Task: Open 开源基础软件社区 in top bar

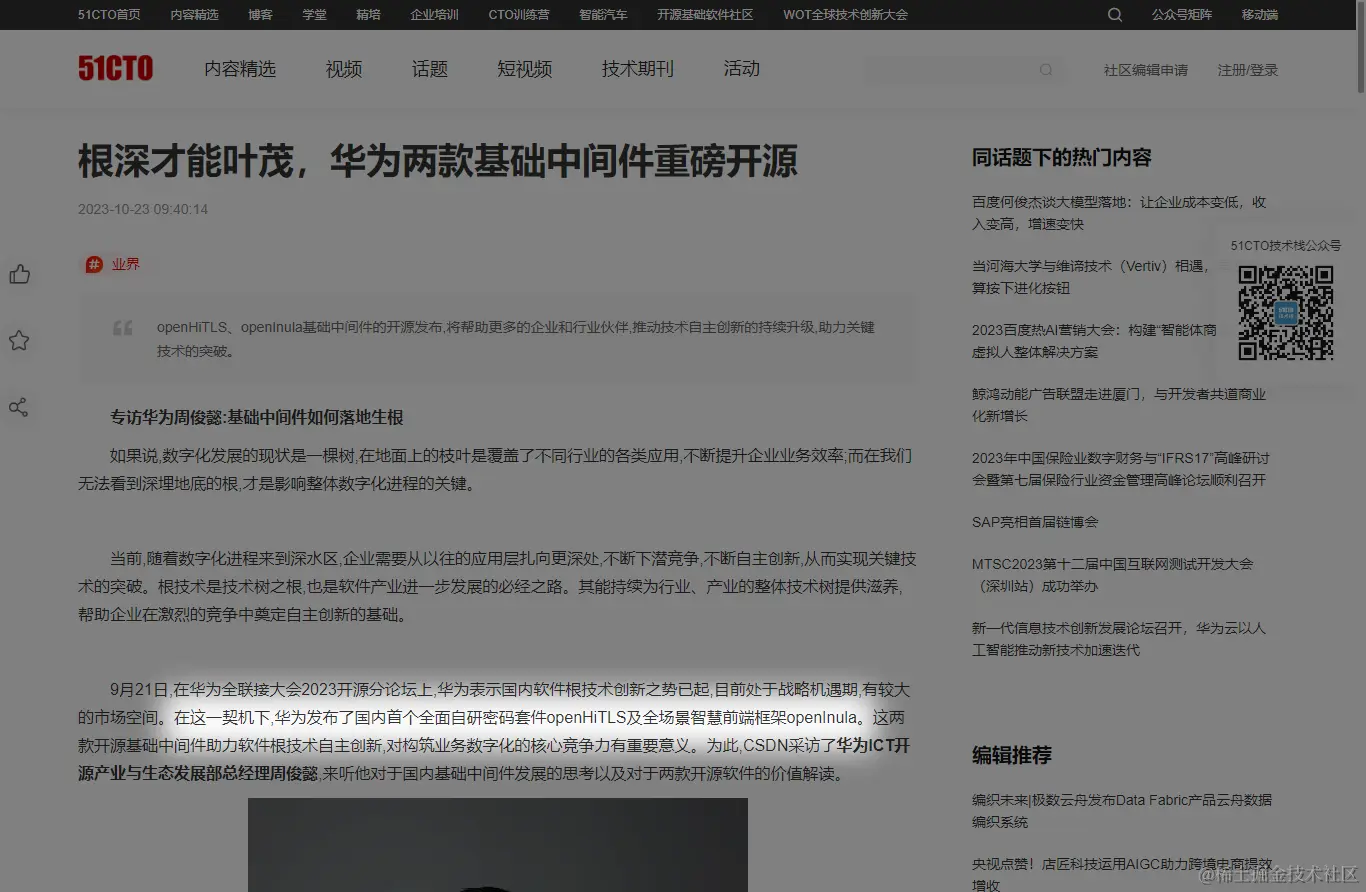Action: [705, 15]
